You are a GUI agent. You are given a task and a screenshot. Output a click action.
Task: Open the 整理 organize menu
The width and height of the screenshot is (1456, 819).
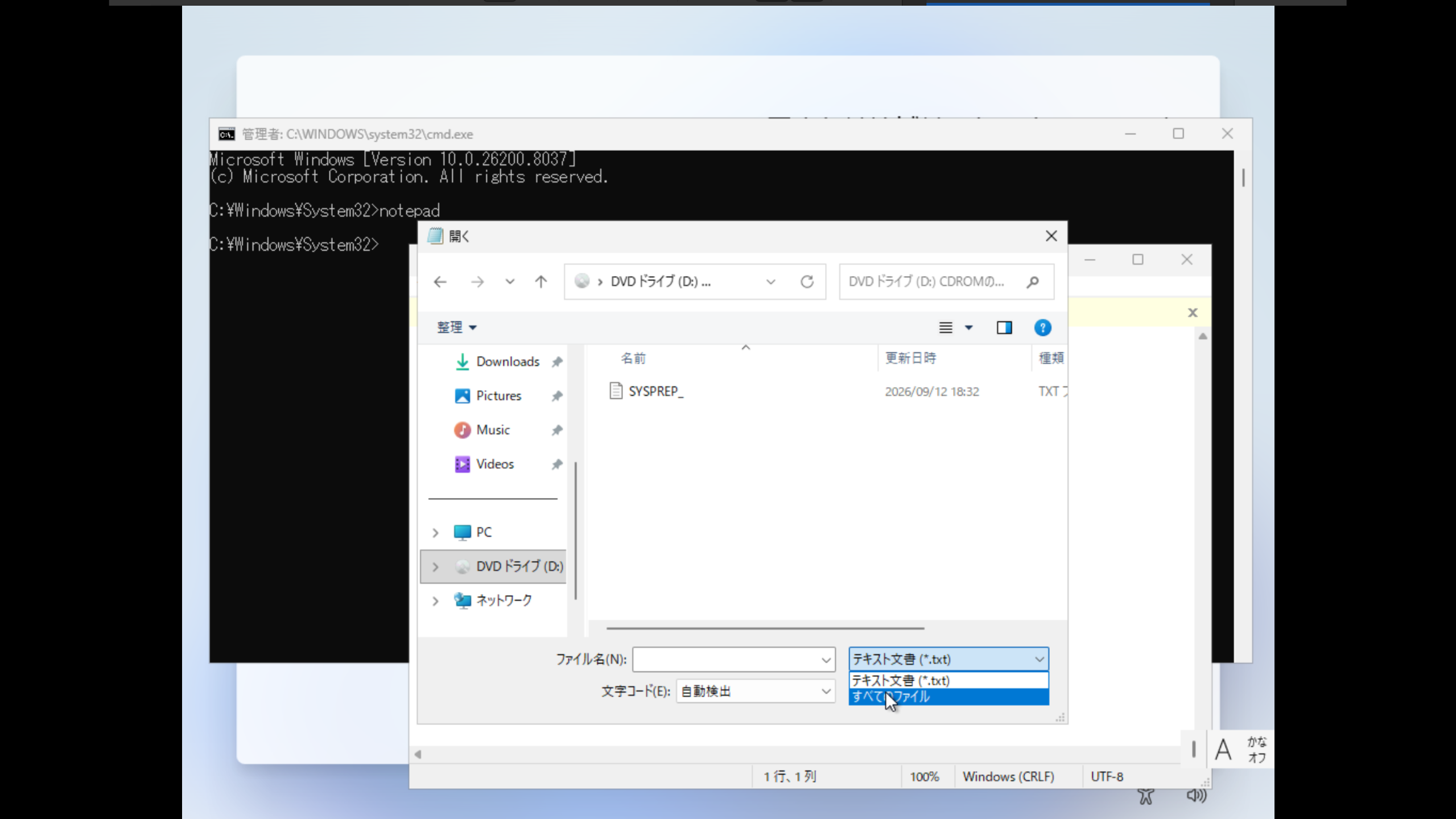click(456, 327)
